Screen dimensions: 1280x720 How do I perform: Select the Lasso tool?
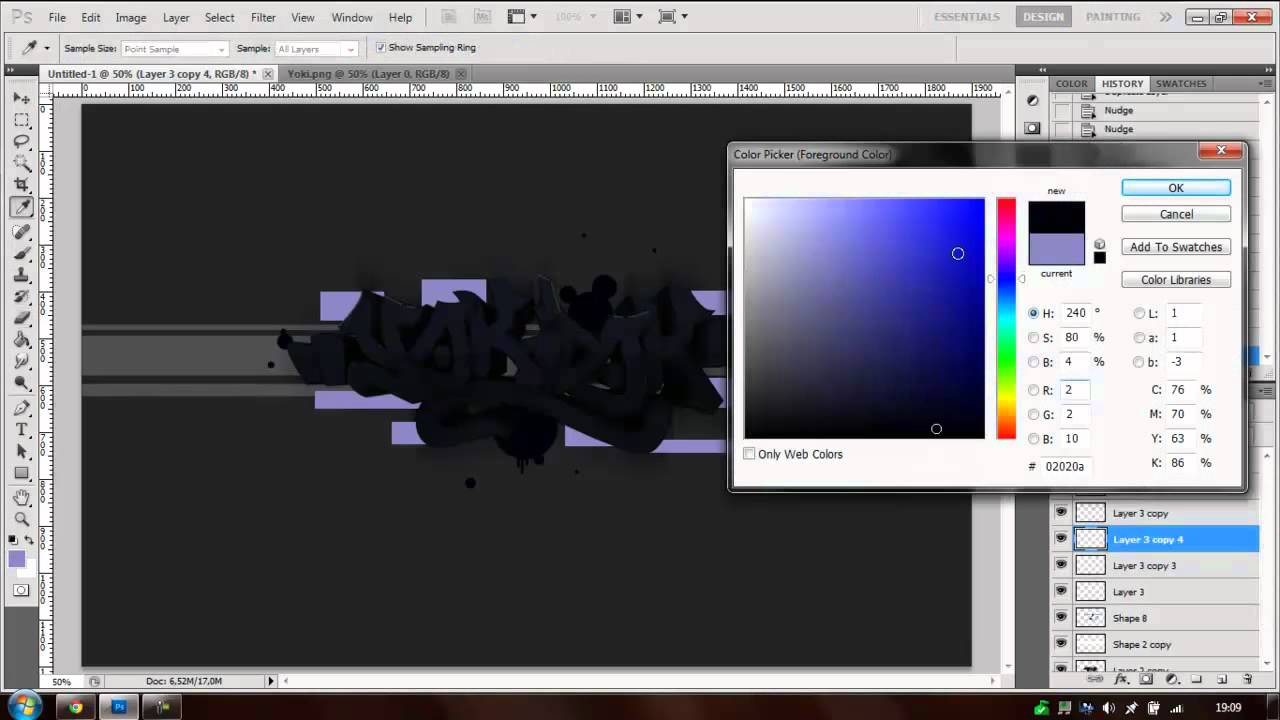click(21, 142)
